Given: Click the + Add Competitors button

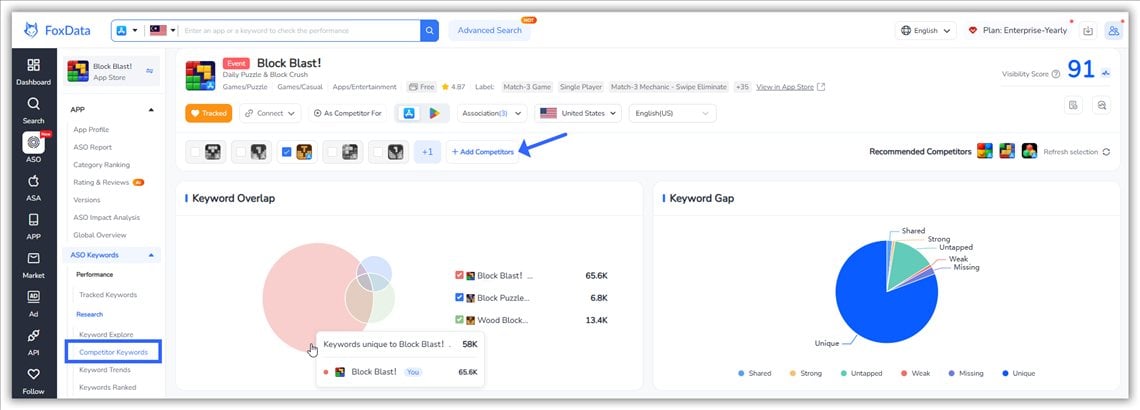Looking at the screenshot, I should click(x=483, y=152).
